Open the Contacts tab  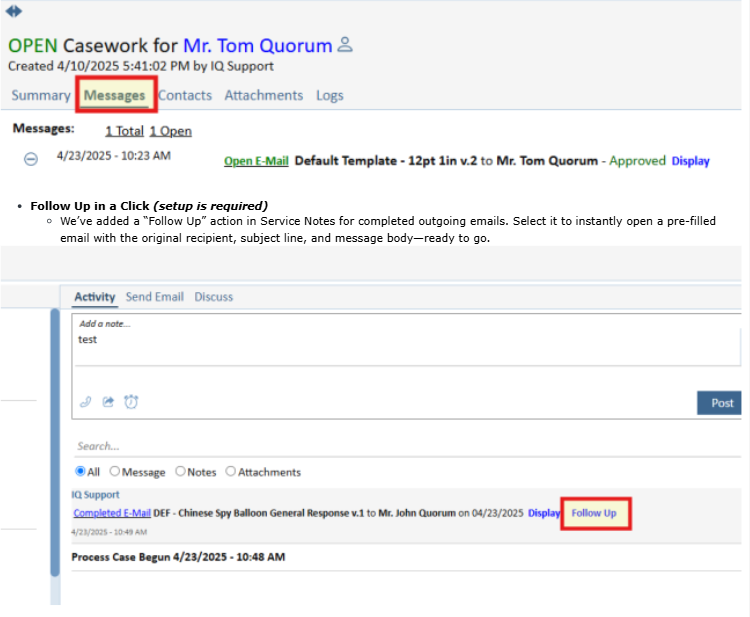click(x=185, y=95)
